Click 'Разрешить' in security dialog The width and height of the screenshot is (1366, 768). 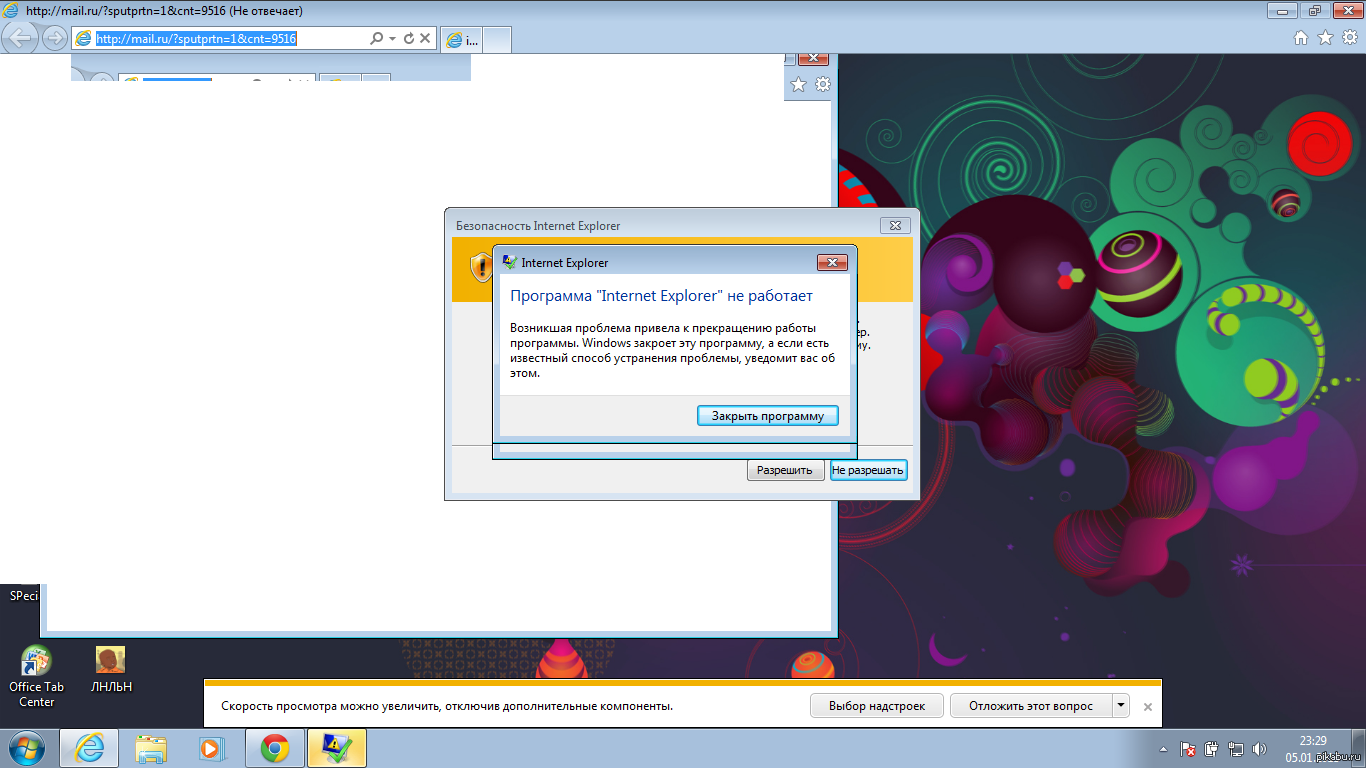(785, 470)
